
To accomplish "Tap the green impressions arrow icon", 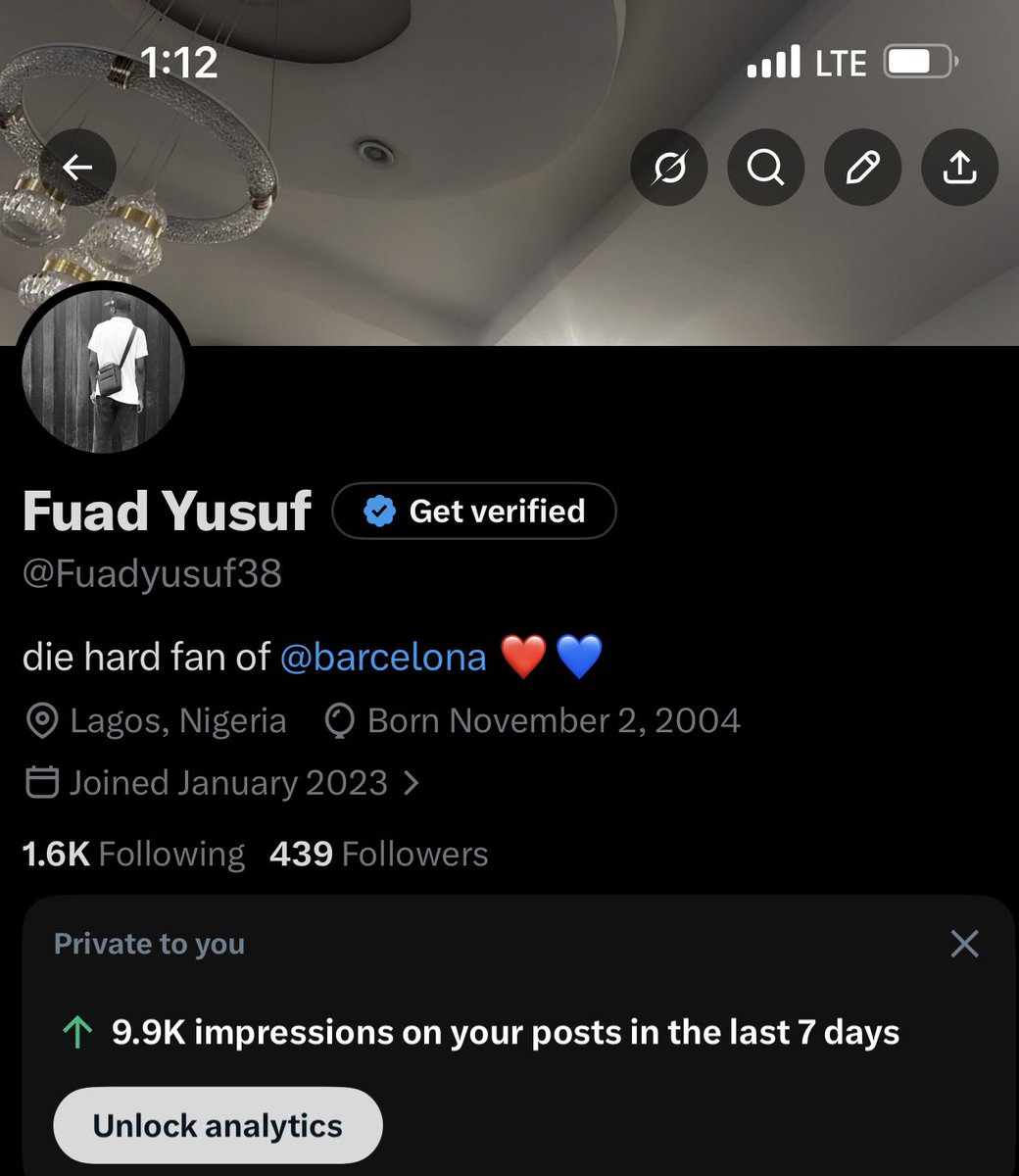I will tap(76, 1033).
